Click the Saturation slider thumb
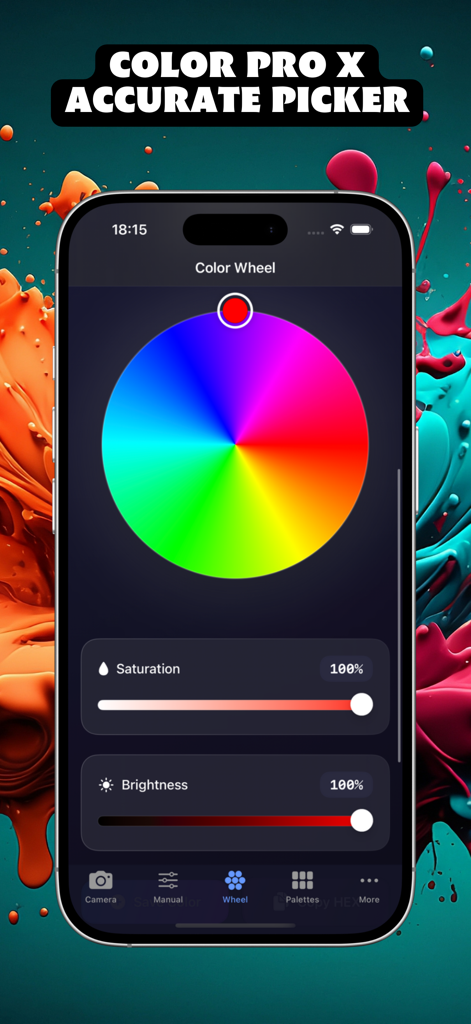Image resolution: width=471 pixels, height=1024 pixels. click(x=361, y=705)
